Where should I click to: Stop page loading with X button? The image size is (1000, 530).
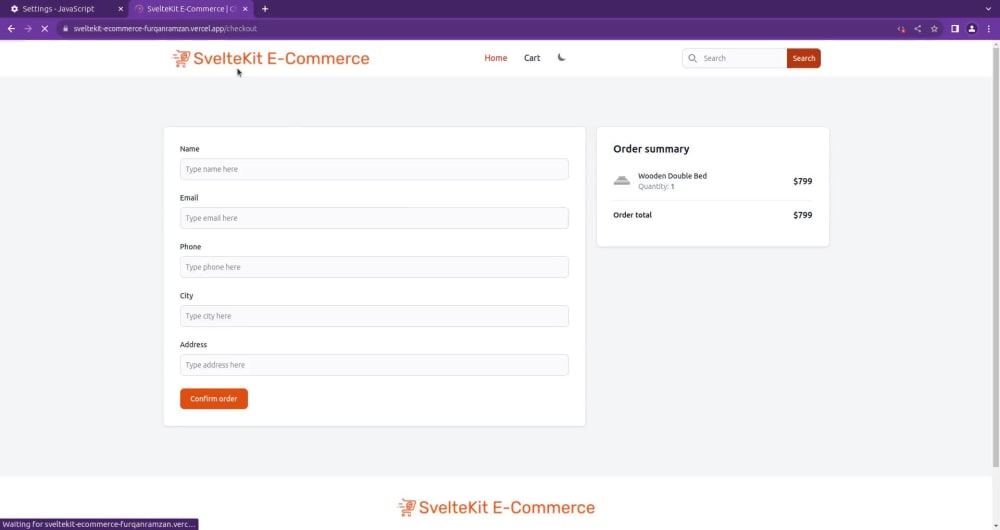click(x=45, y=29)
